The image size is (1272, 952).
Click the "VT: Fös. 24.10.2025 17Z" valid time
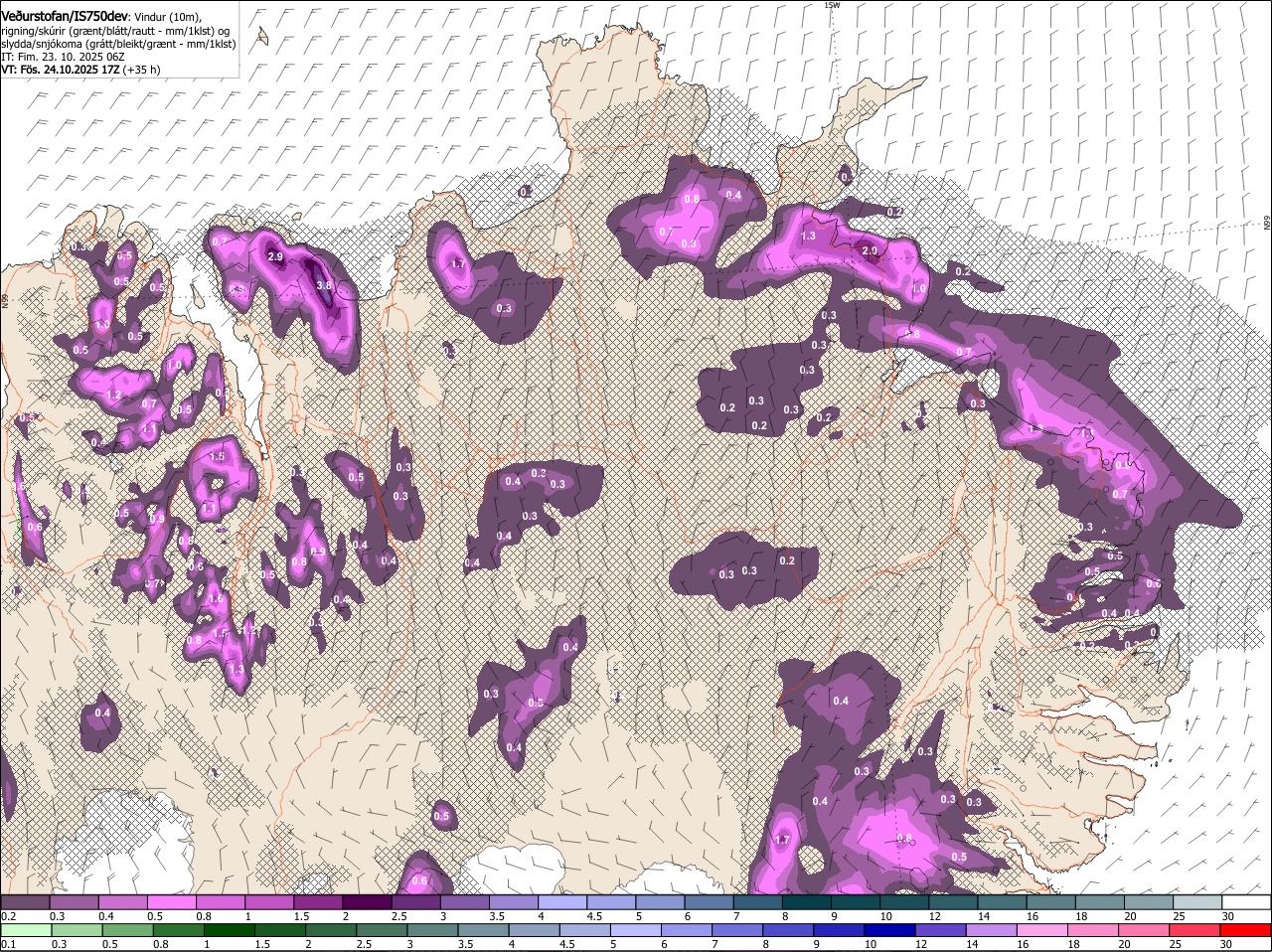[61, 70]
